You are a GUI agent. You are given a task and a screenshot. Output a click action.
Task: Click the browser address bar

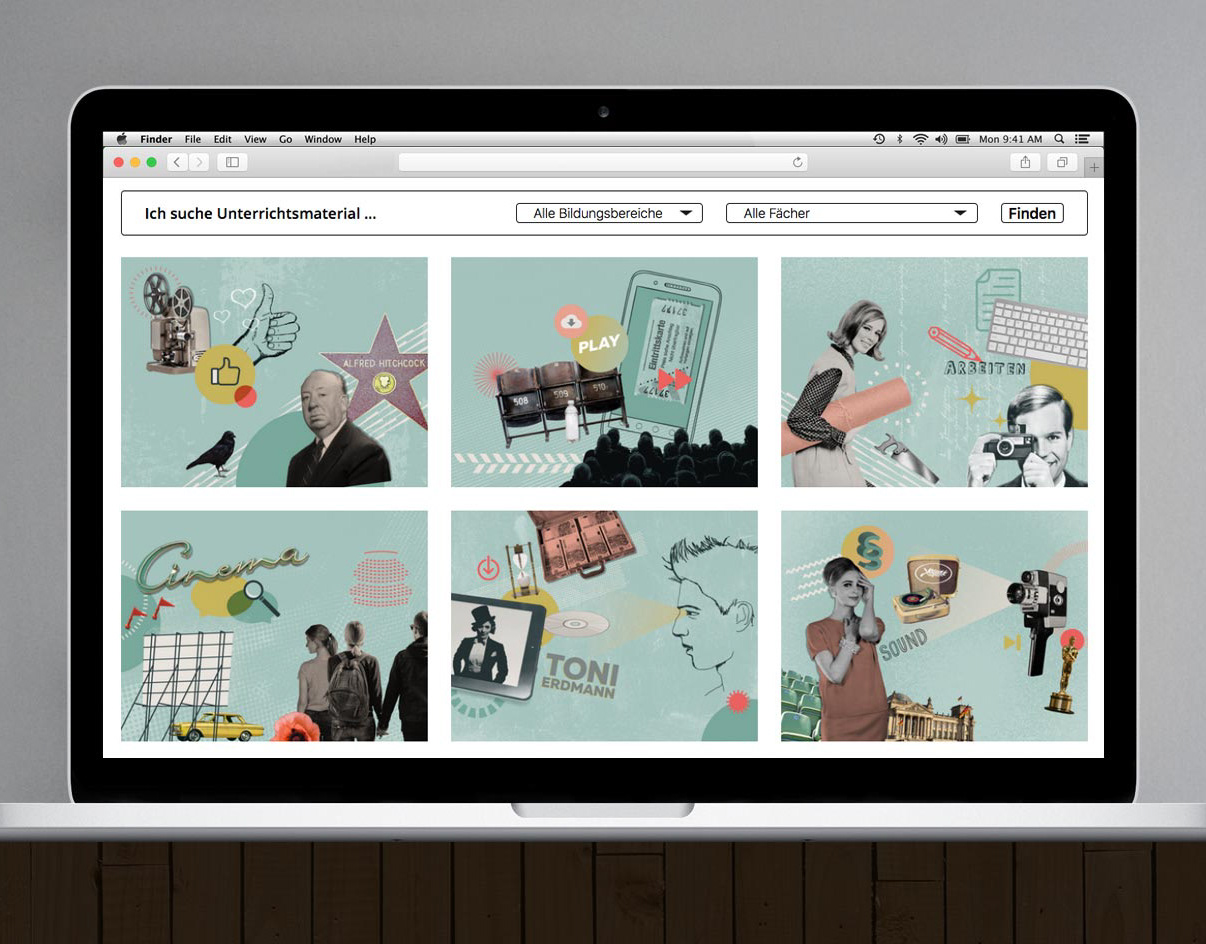(602, 162)
